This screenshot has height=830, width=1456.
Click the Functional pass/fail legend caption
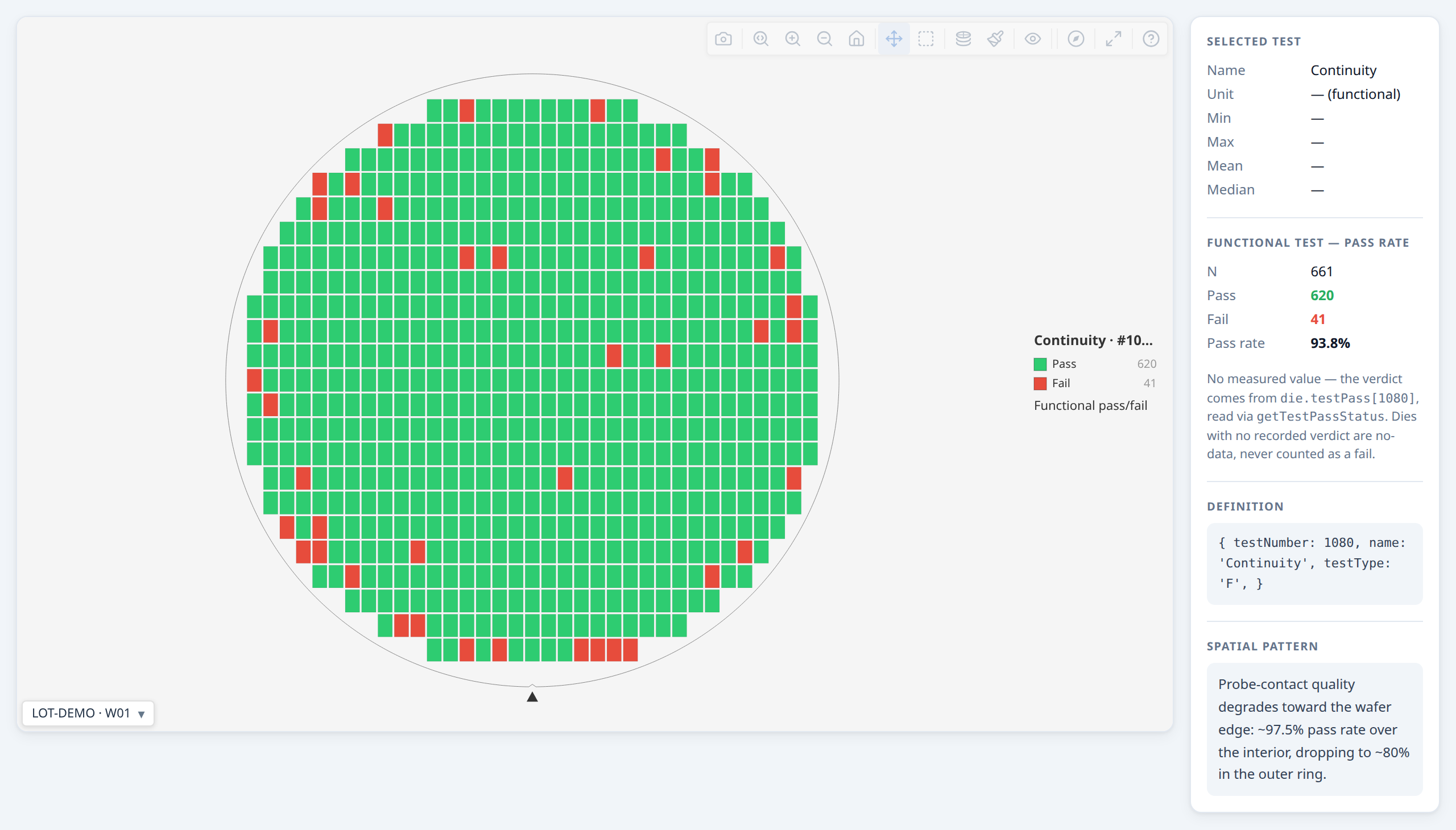point(1090,405)
